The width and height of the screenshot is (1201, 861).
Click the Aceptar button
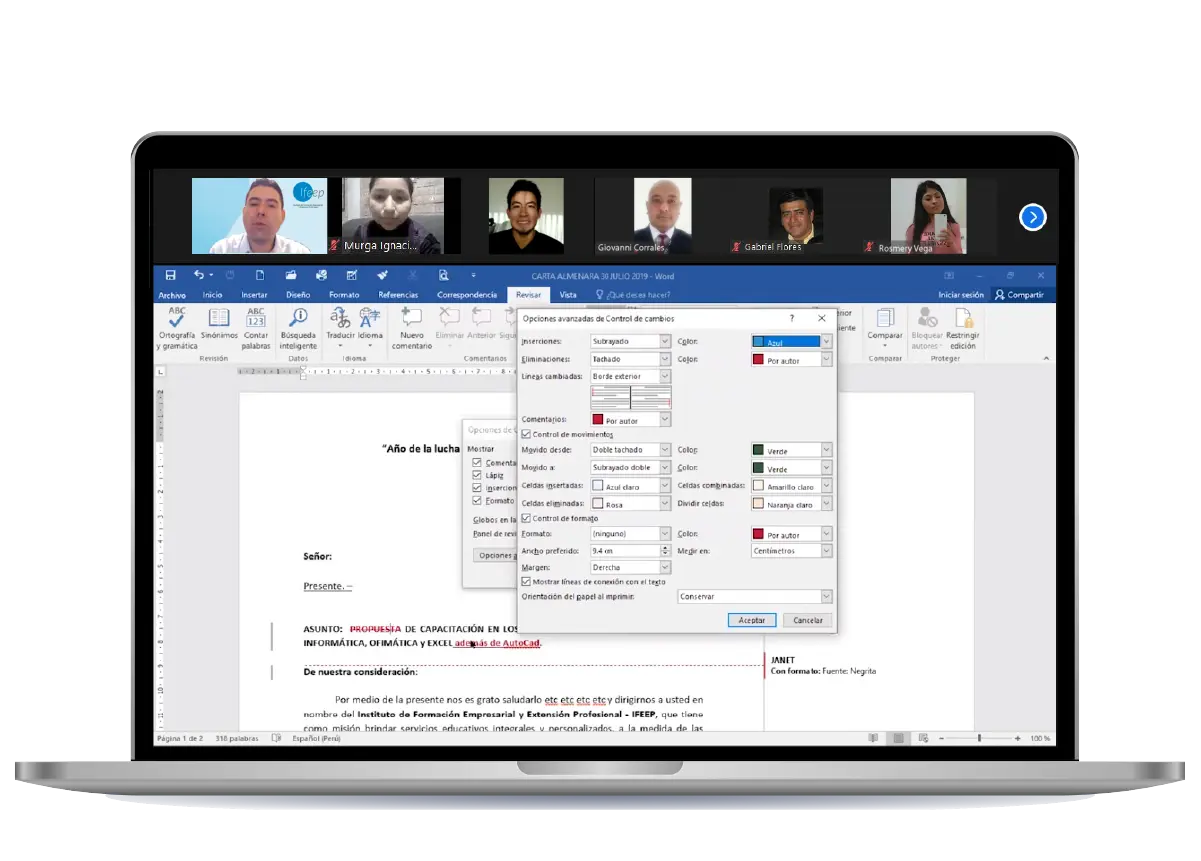[751, 620]
